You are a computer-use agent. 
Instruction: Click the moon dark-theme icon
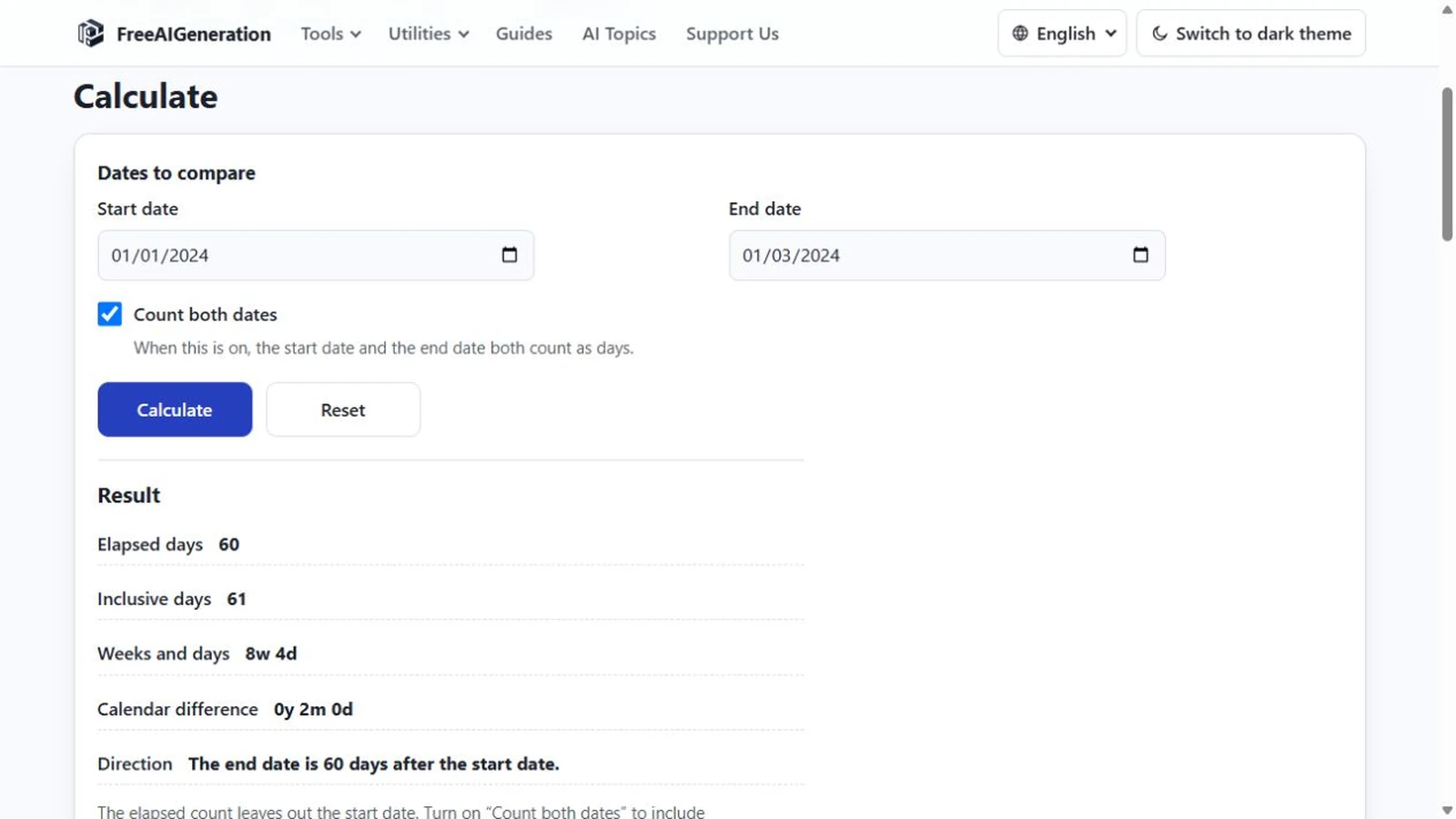click(x=1159, y=34)
